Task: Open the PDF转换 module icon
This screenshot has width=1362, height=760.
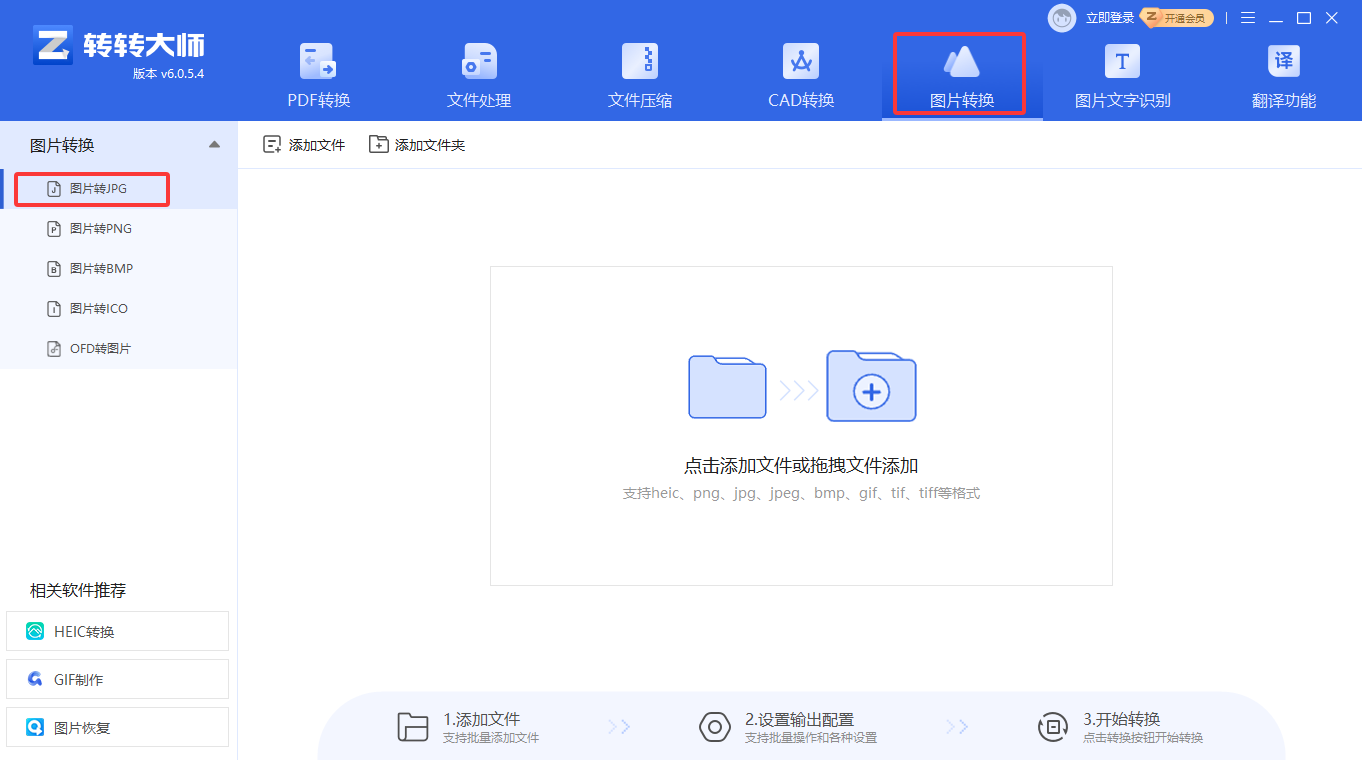Action: tap(319, 62)
